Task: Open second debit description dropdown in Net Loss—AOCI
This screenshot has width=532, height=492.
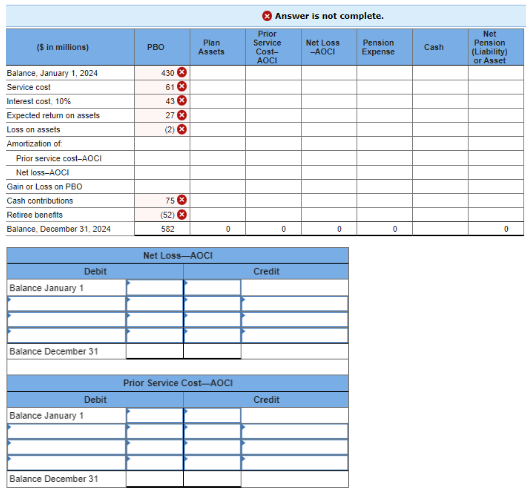Action: tap(66, 320)
